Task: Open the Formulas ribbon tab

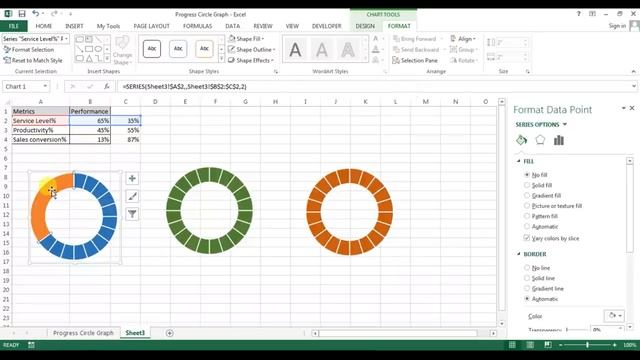Action: 198,26
